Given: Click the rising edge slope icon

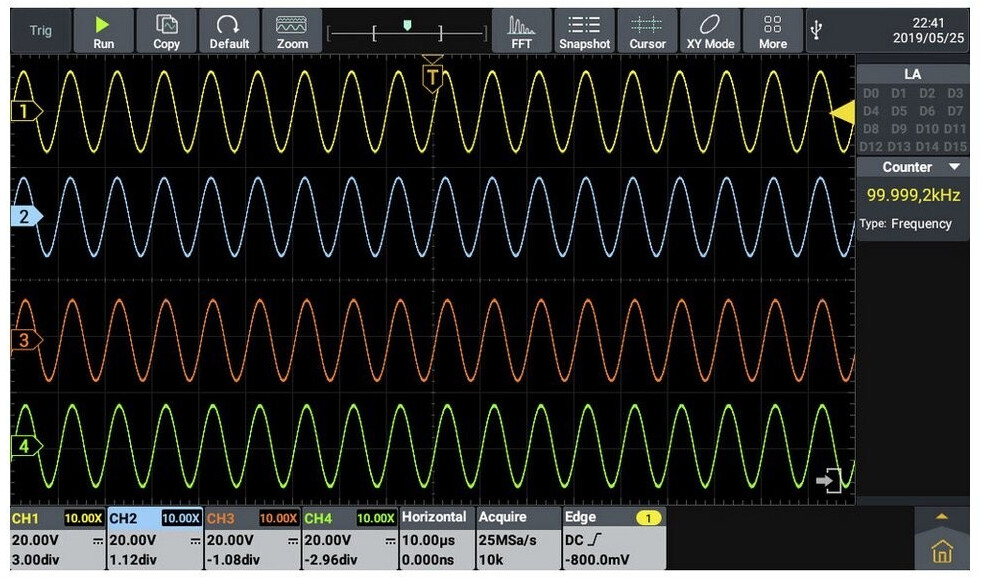Looking at the screenshot, I should (x=596, y=539).
